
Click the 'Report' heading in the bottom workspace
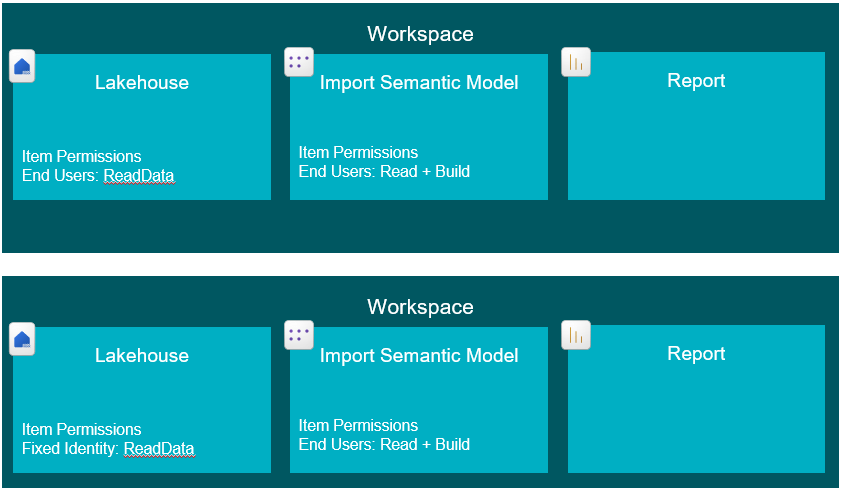coord(696,354)
